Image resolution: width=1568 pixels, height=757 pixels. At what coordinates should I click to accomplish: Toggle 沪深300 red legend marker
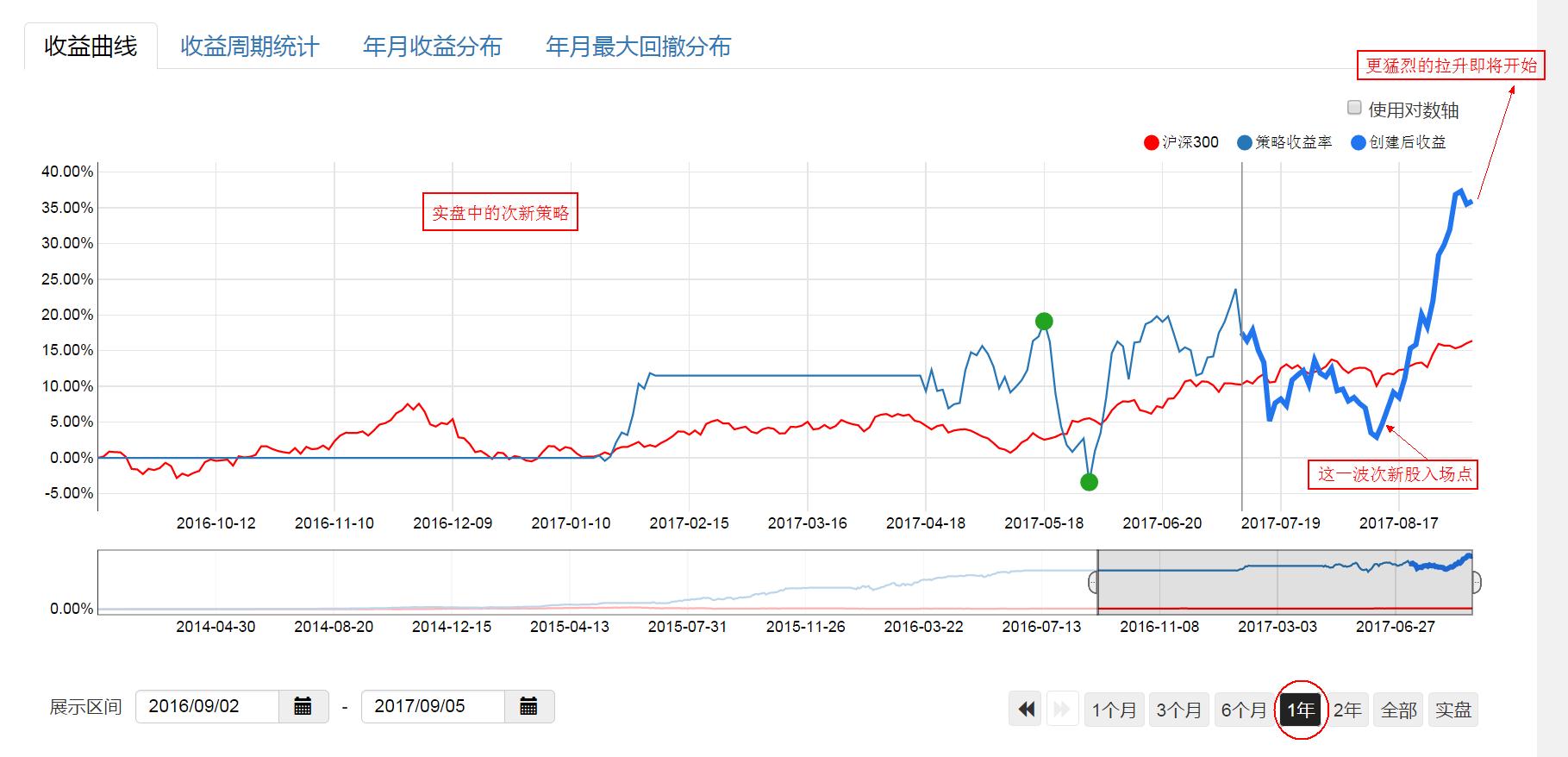pyautogui.click(x=1151, y=143)
